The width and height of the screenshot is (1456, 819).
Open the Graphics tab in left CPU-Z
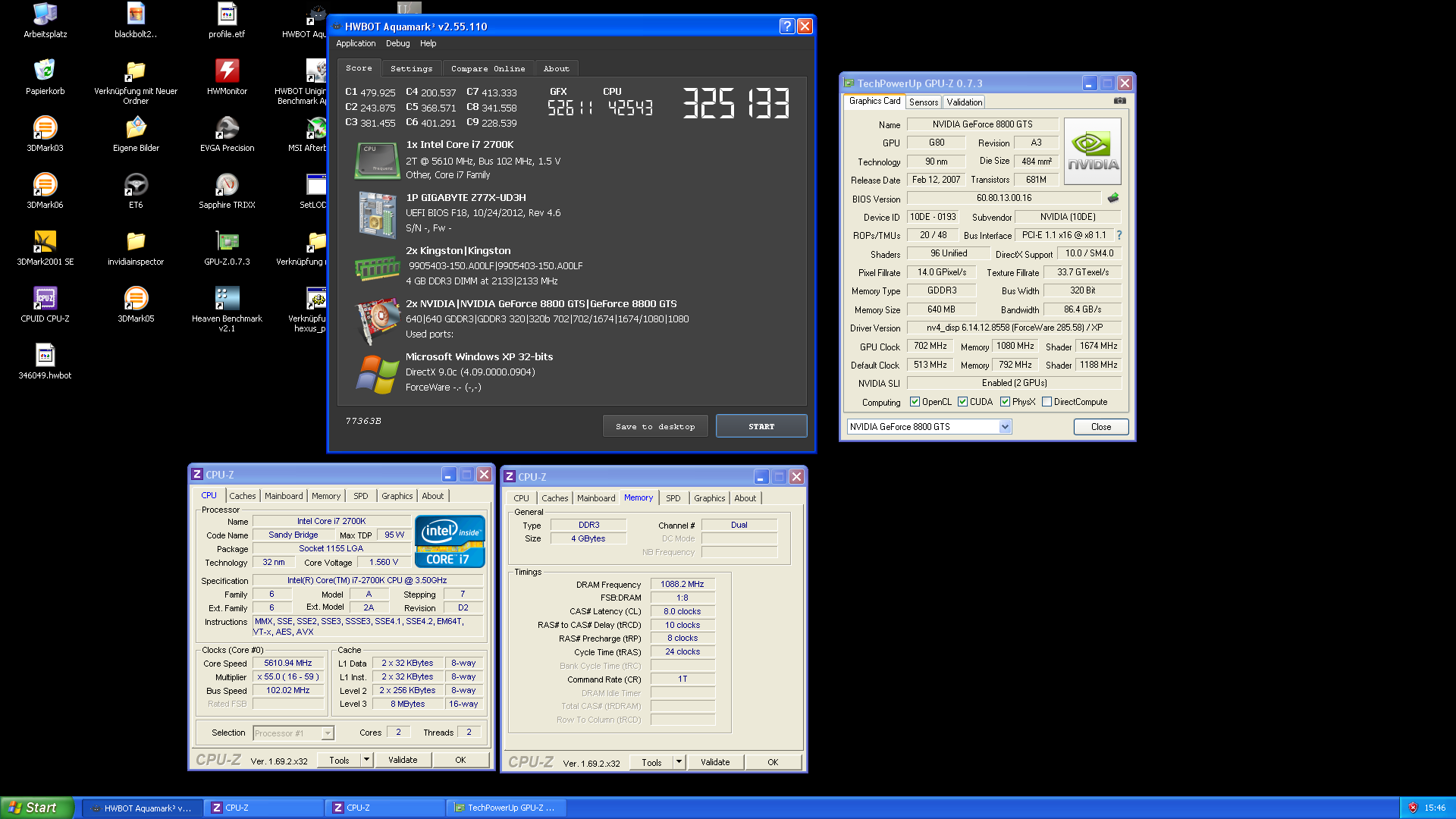click(x=397, y=496)
